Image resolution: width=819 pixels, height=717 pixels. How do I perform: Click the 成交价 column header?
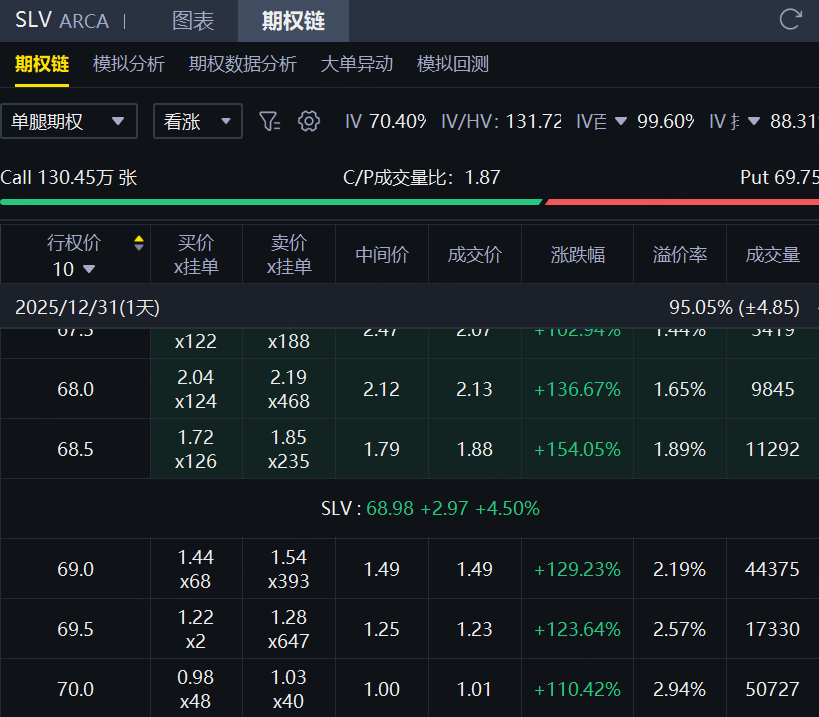pos(475,255)
